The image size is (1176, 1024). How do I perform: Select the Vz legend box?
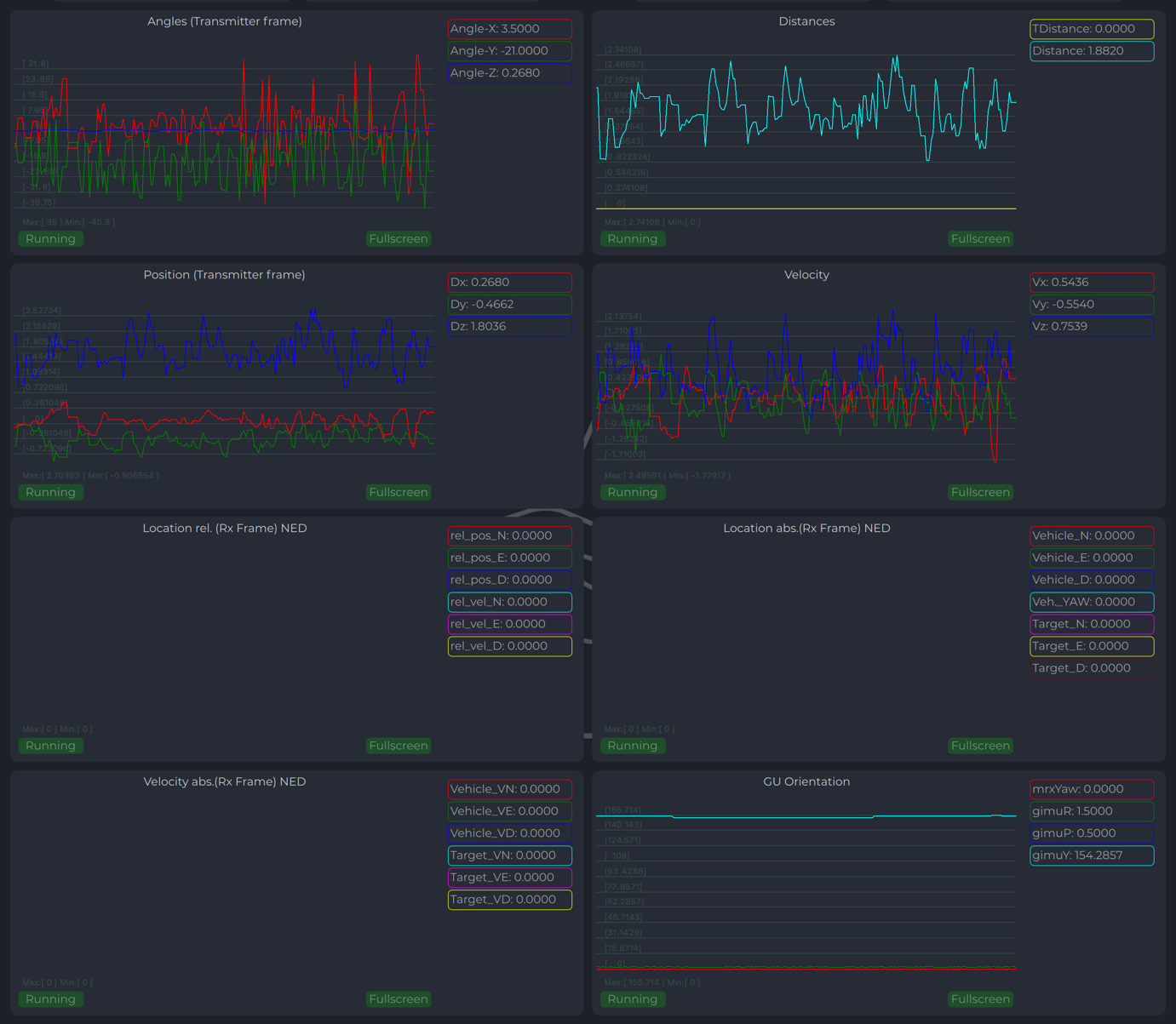[1092, 327]
